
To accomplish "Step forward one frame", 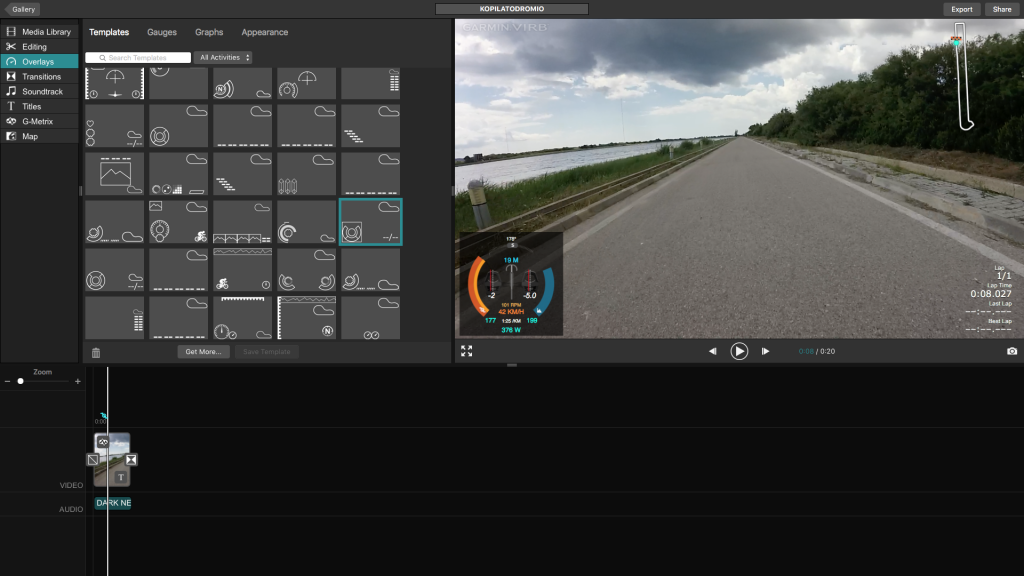I will coord(765,351).
